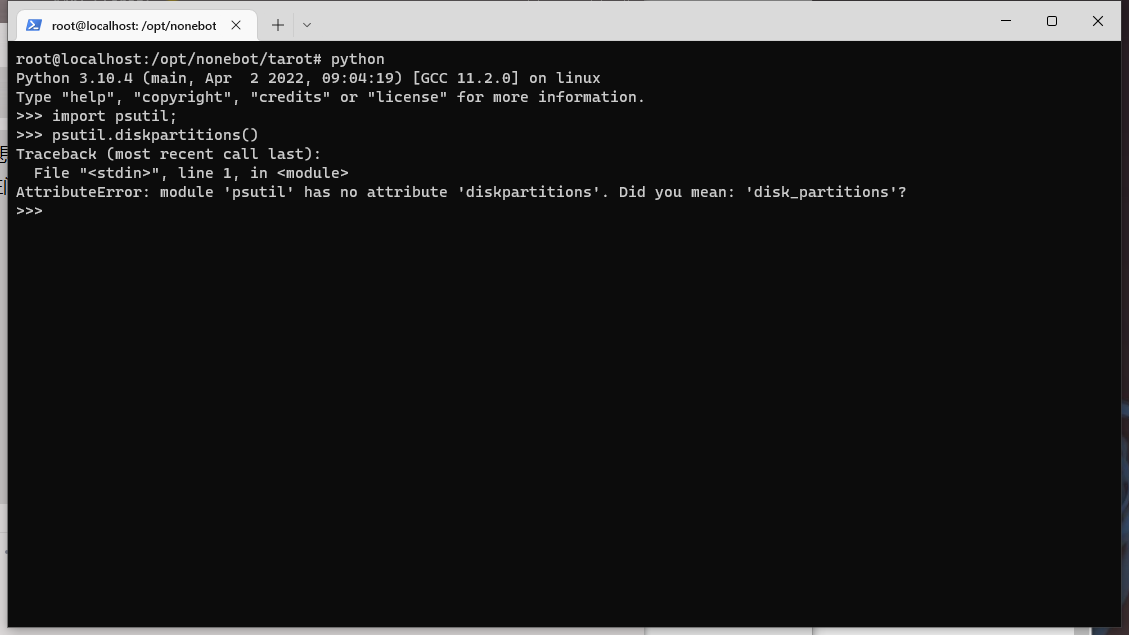Screen dimensions: 1129x635
Task: Open a new tab using the plus icon
Action: pyautogui.click(x=278, y=25)
